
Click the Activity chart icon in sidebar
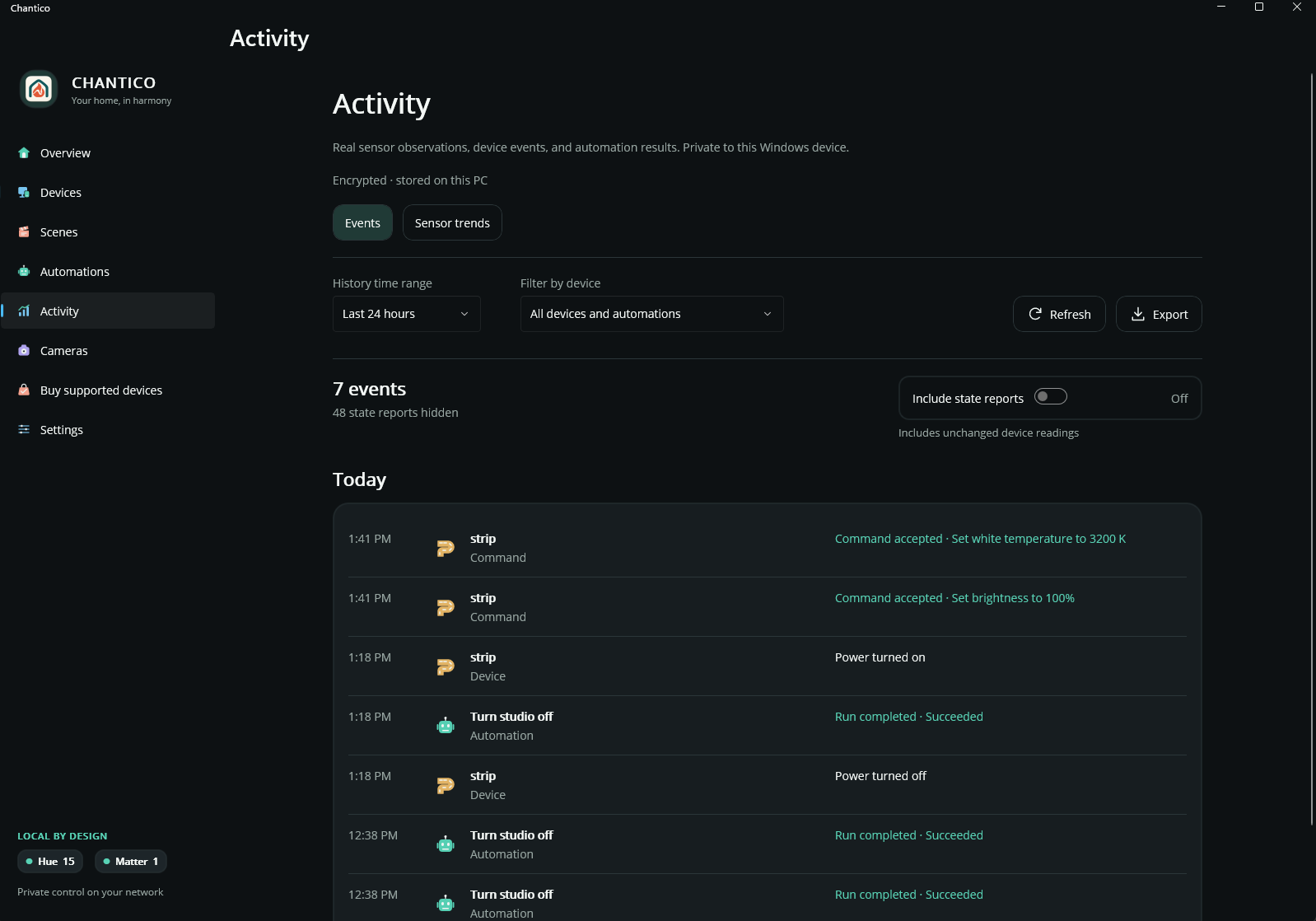click(24, 311)
